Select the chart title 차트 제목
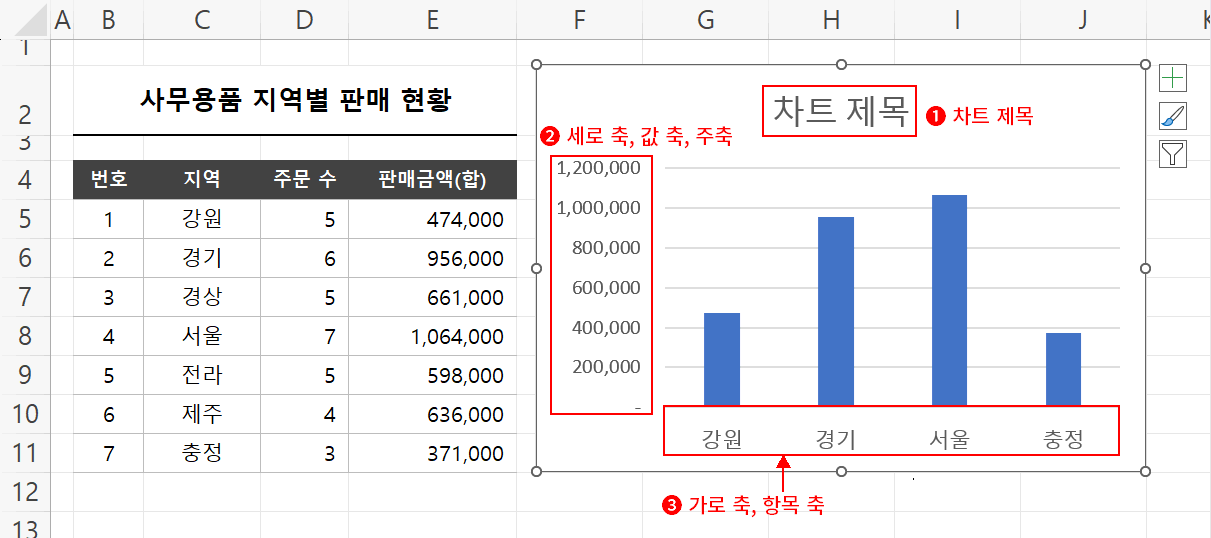Image resolution: width=1211 pixels, height=538 pixels. [x=840, y=111]
